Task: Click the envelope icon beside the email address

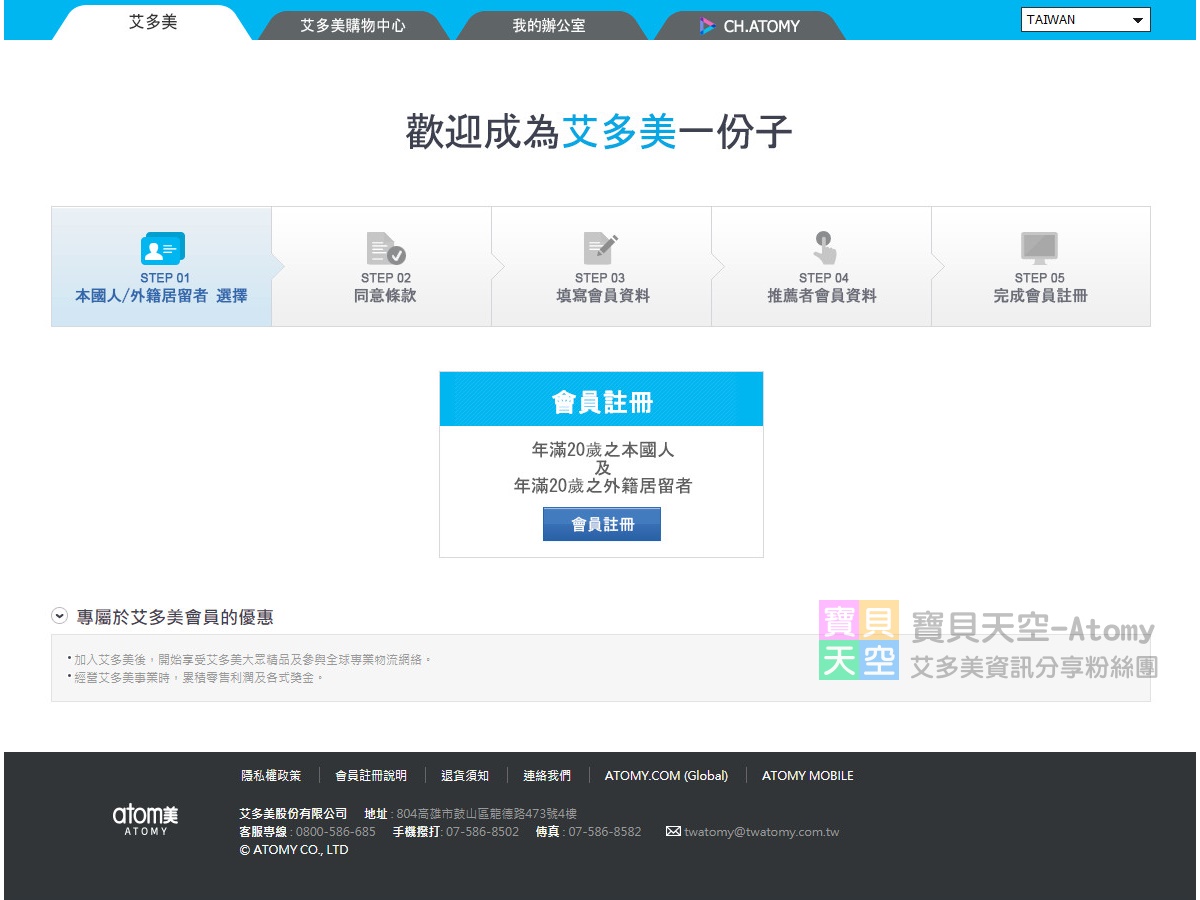Action: pyautogui.click(x=673, y=831)
